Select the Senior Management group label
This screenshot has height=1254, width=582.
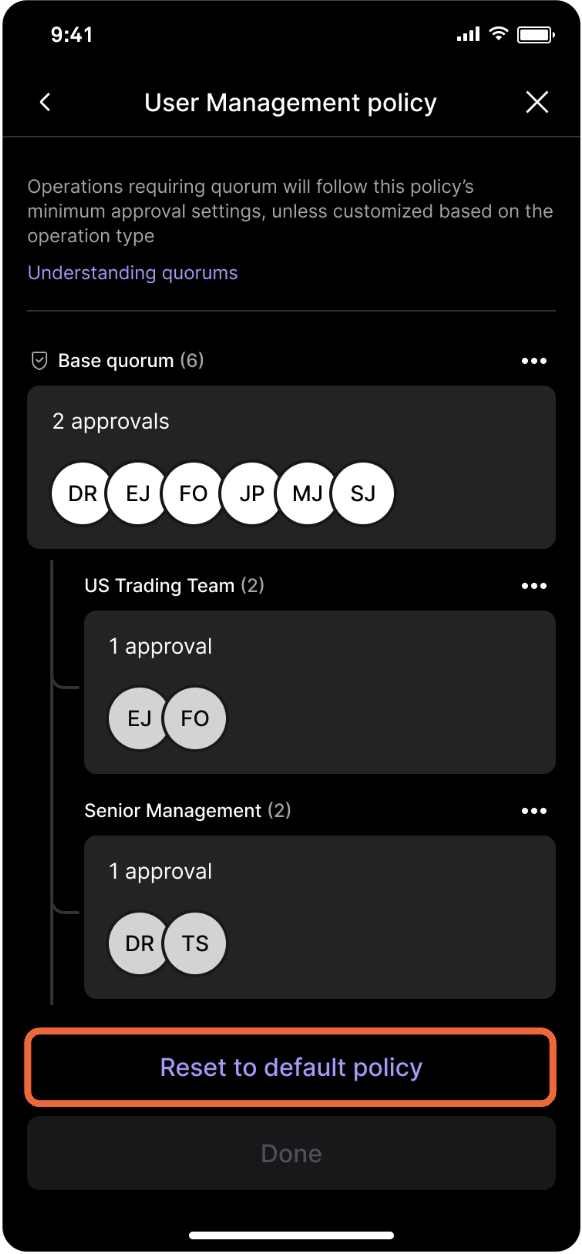coord(173,811)
